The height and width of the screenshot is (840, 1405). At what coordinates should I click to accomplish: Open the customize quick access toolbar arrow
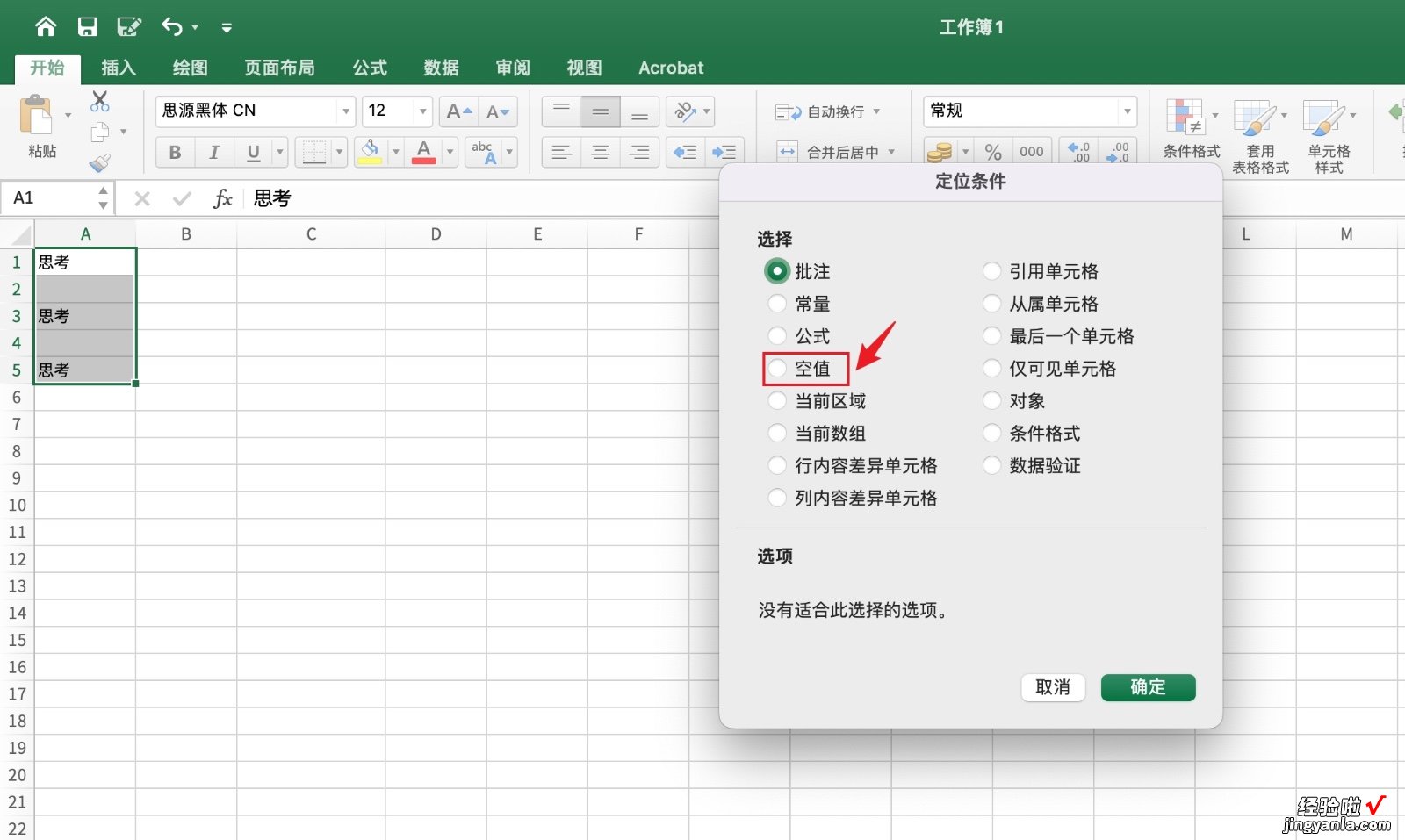coord(227,28)
